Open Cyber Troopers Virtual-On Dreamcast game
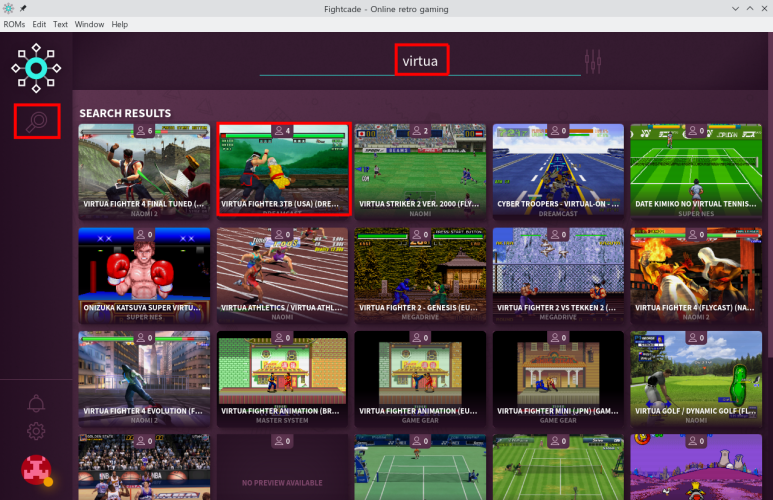 (559, 171)
